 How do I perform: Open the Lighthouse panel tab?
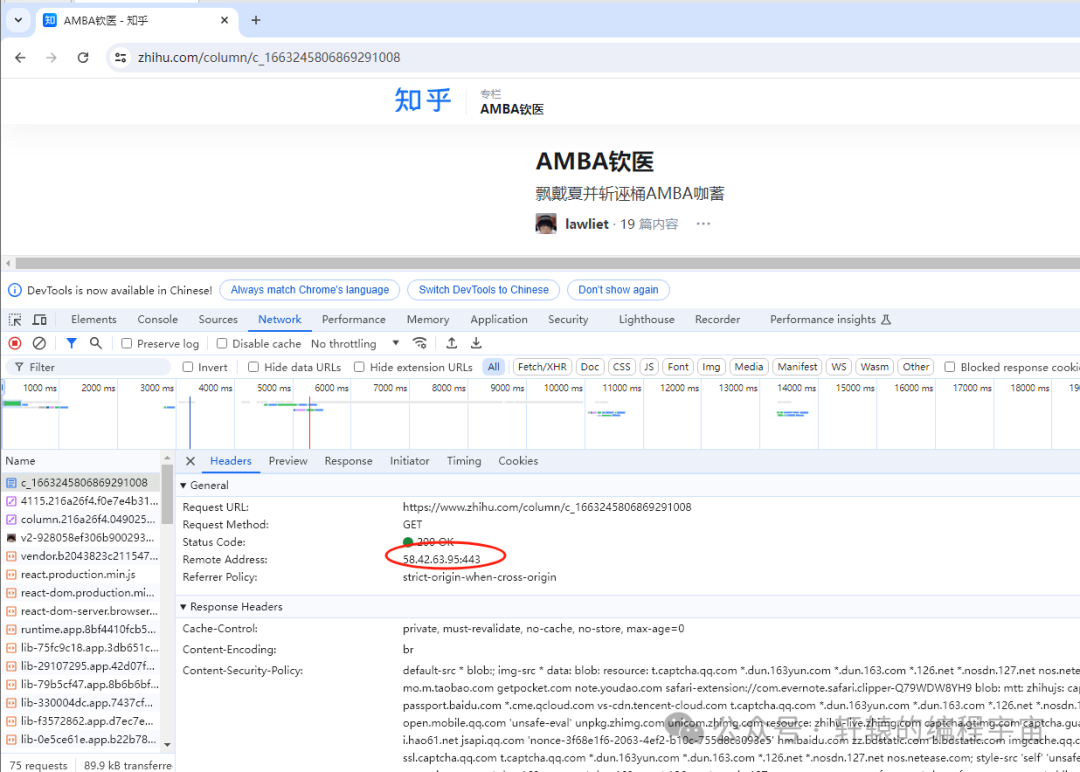[646, 320]
